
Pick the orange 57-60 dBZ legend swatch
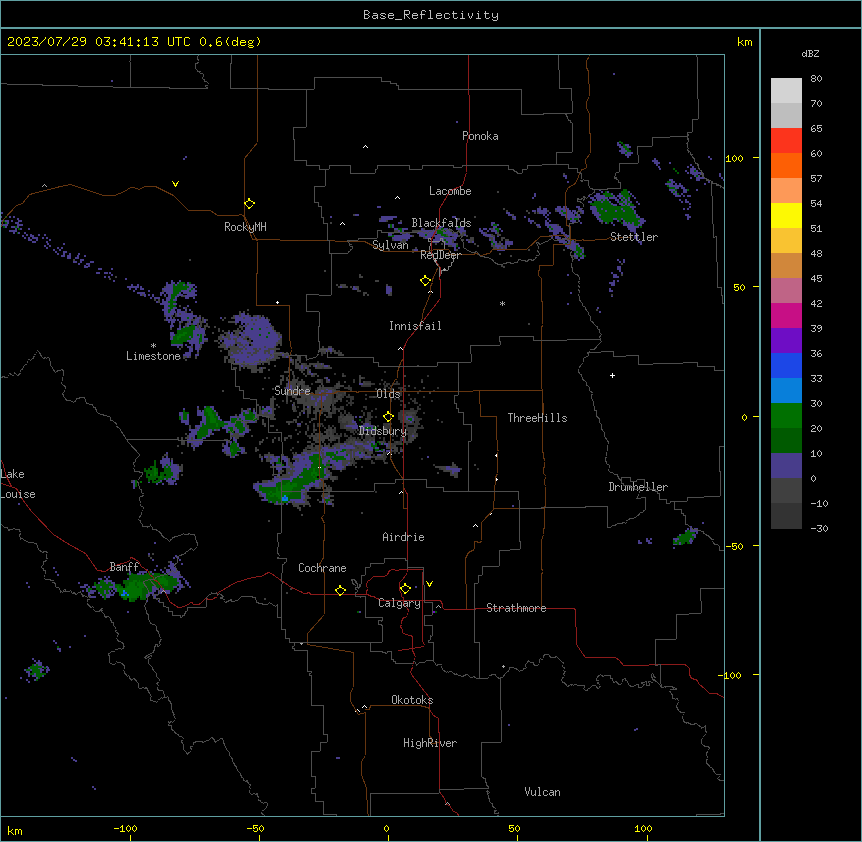pyautogui.click(x=786, y=165)
